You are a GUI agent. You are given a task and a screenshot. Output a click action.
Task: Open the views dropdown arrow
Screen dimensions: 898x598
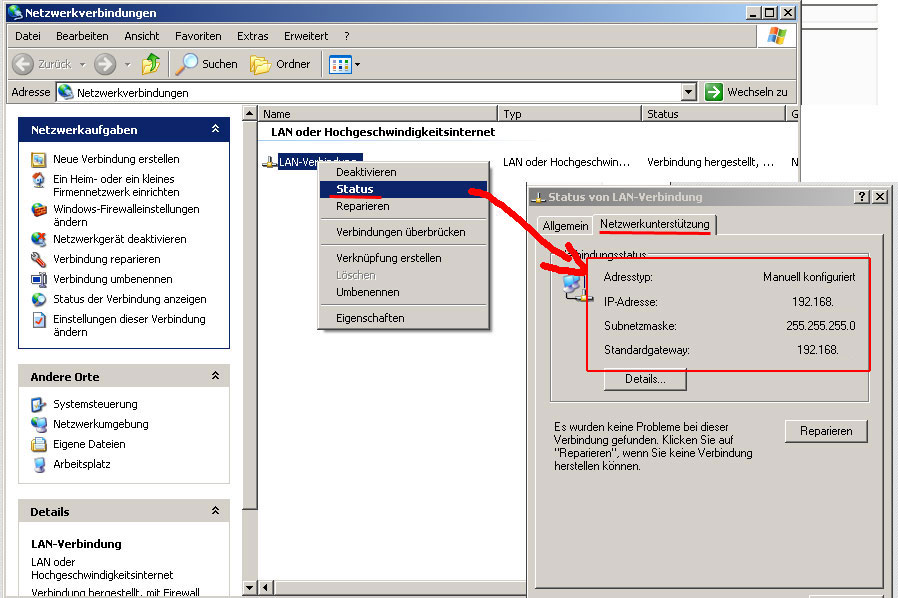click(x=358, y=65)
